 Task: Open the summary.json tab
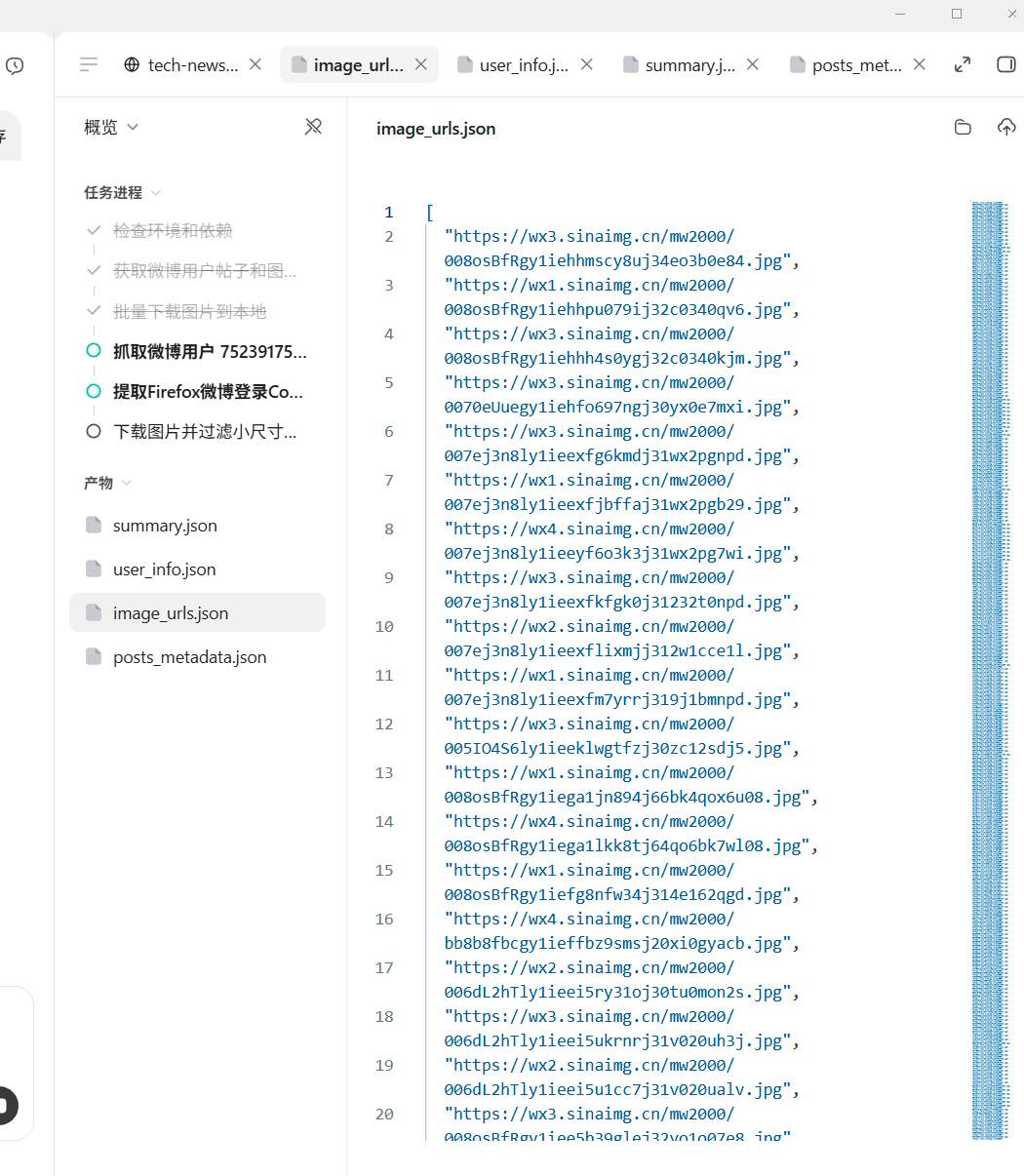point(678,65)
